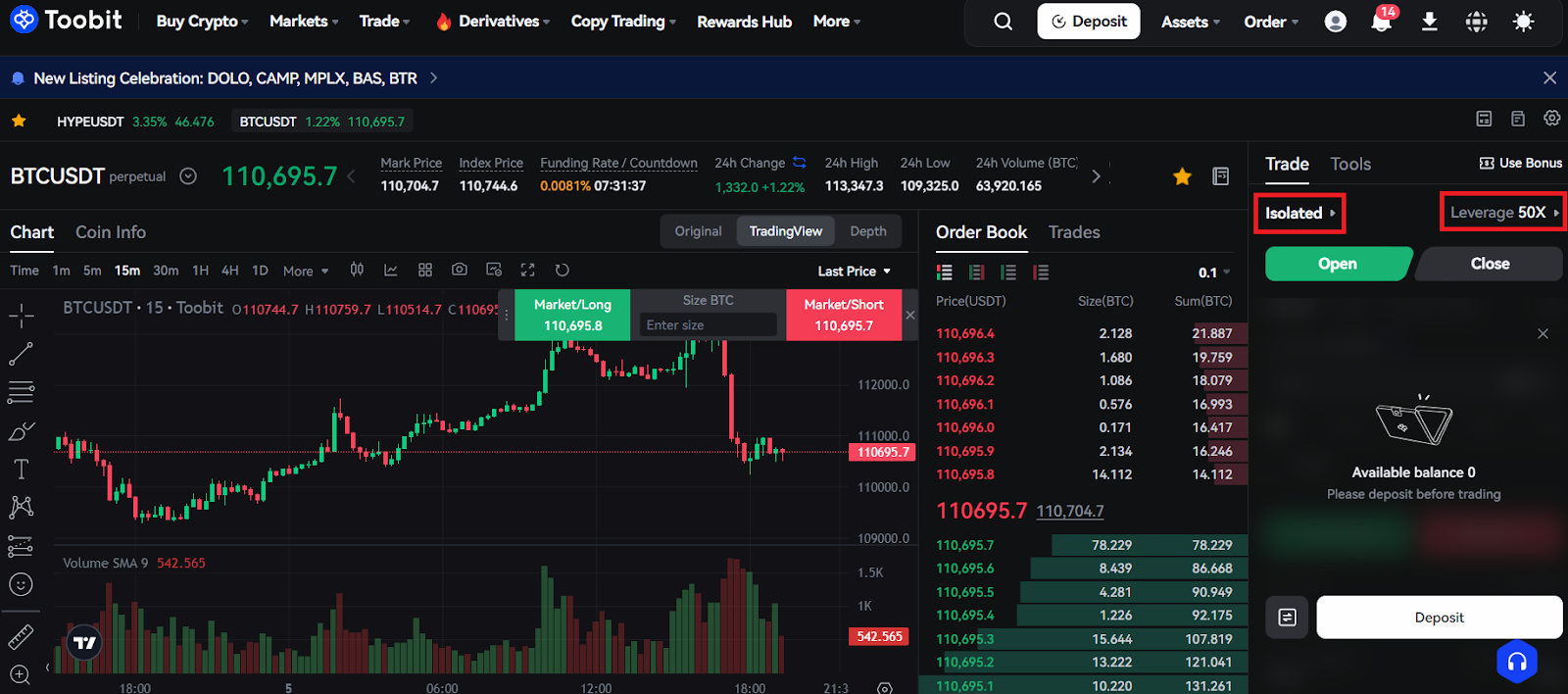Toggle chart fullscreen mode

click(x=527, y=270)
